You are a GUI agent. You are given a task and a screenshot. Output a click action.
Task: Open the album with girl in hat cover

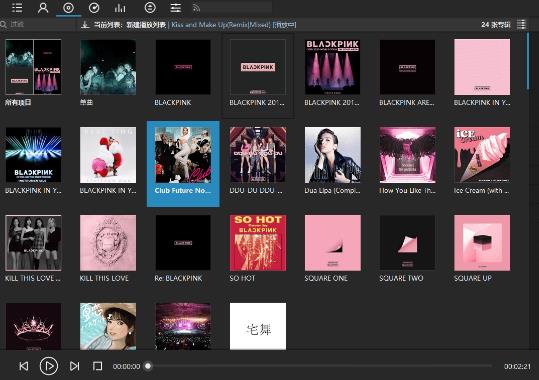108,326
